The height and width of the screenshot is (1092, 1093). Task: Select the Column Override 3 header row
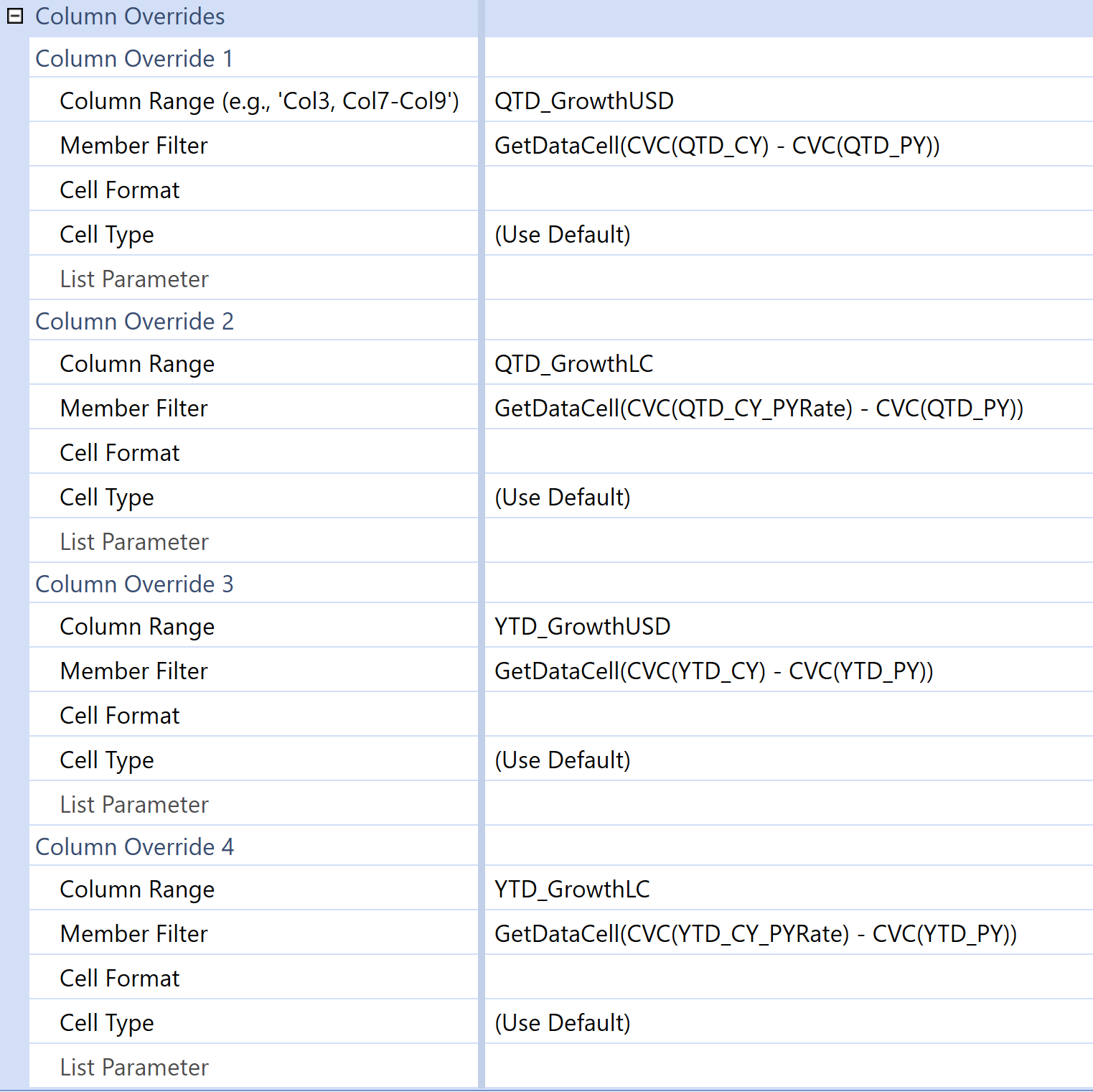pos(134,584)
